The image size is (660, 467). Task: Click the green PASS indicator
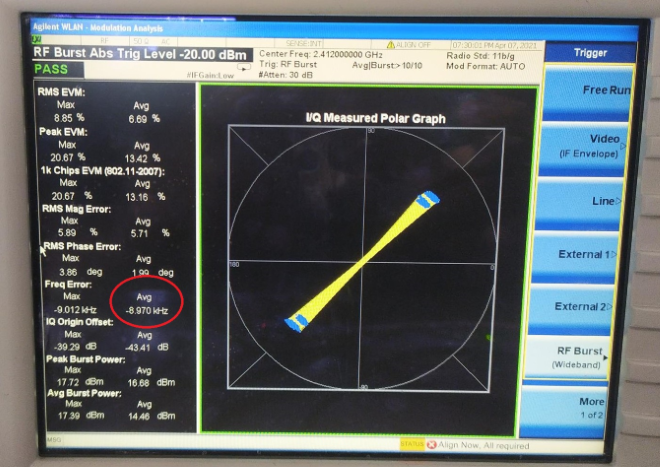pos(51,69)
